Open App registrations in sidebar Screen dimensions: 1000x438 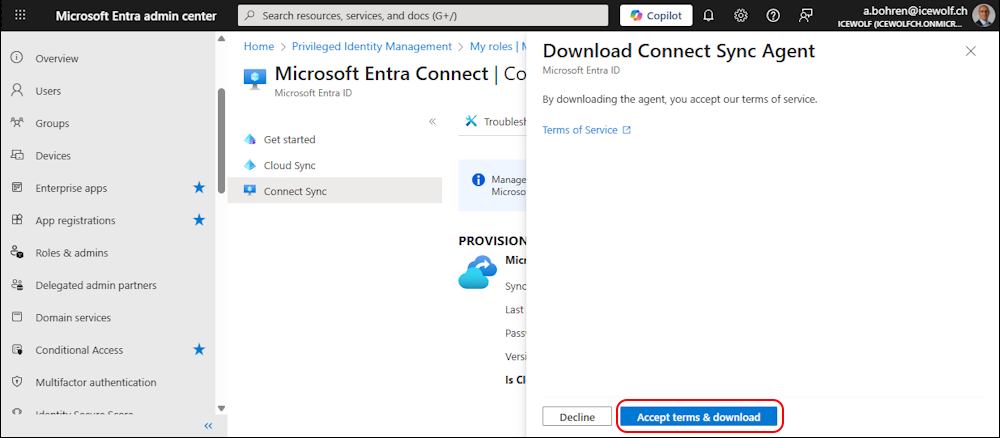tap(75, 221)
